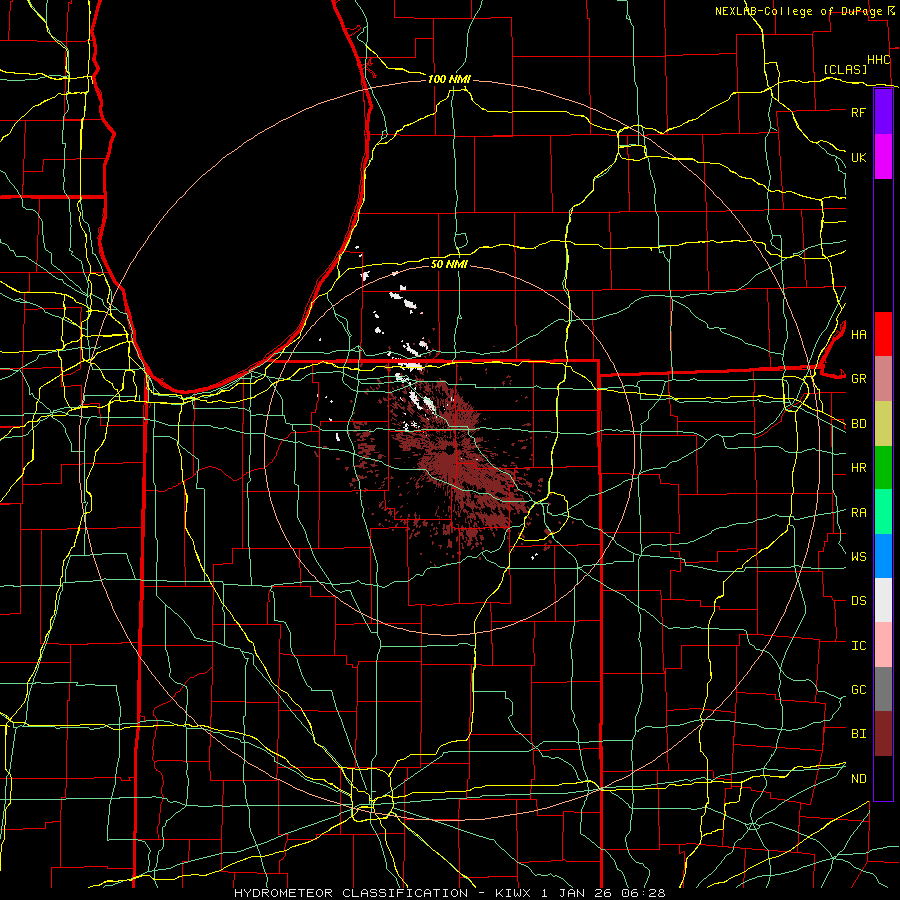Click the 'IC' legend label

coord(858,646)
